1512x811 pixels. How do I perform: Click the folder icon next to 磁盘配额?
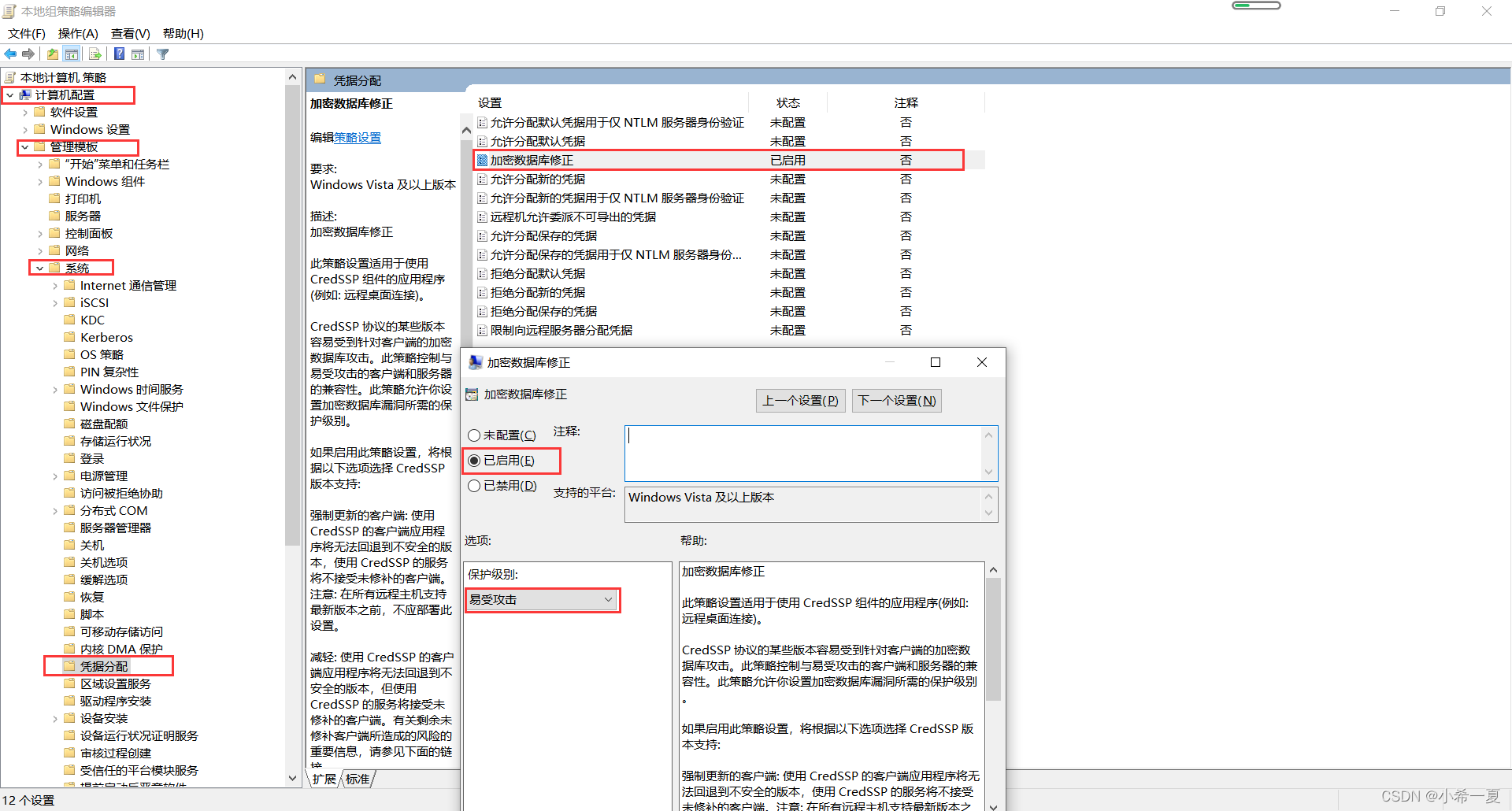click(69, 424)
